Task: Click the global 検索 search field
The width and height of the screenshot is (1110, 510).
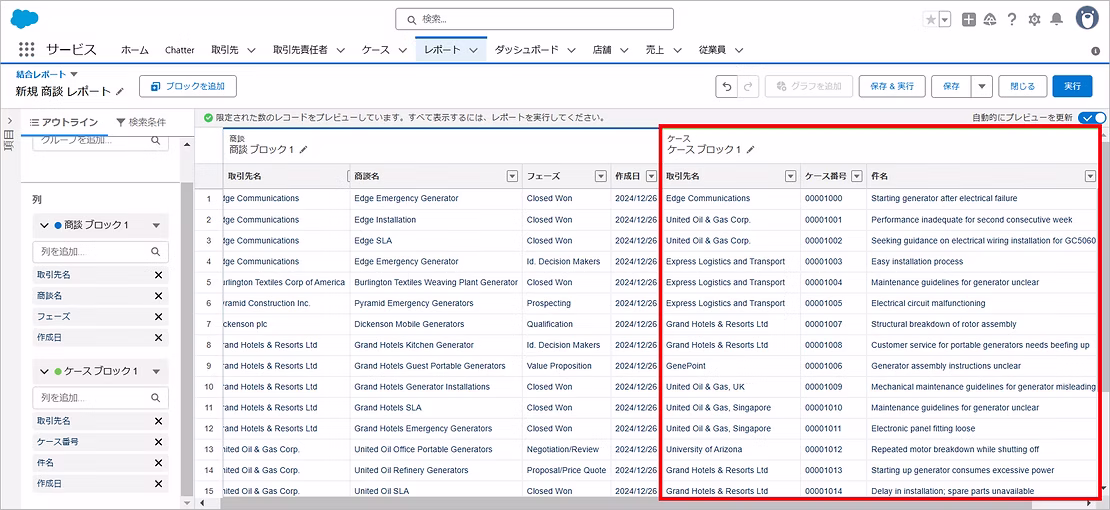Action: [534, 19]
